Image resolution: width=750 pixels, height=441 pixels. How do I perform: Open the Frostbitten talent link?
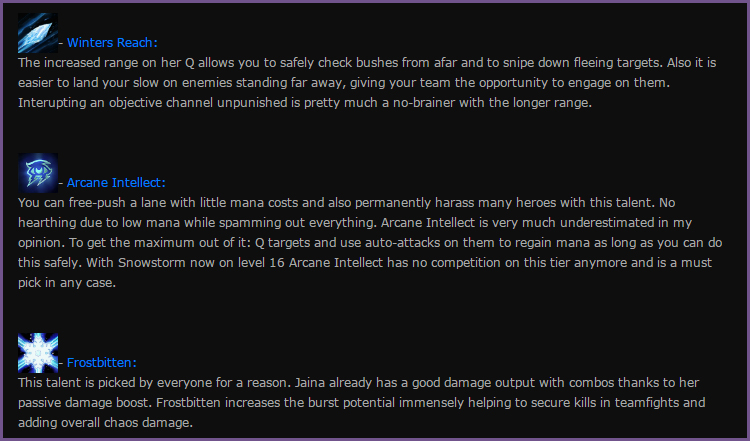101,363
